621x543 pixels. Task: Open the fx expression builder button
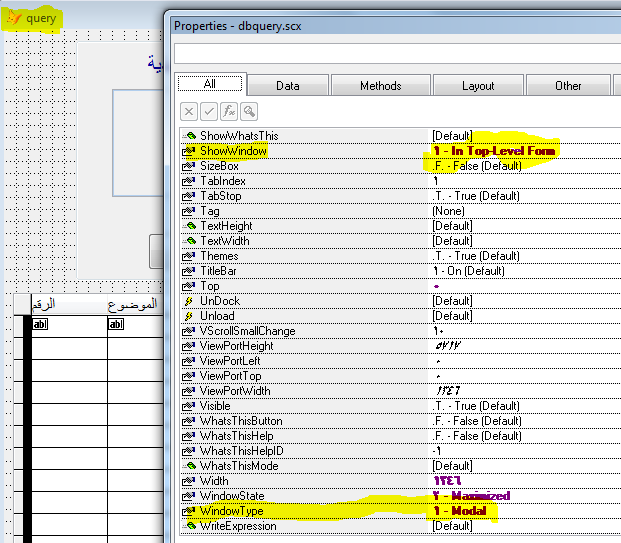229,112
